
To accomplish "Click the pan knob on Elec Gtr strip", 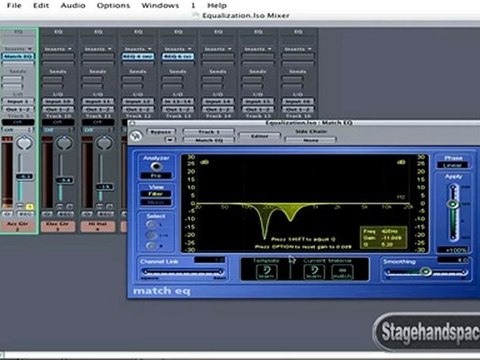I will click(x=64, y=143).
